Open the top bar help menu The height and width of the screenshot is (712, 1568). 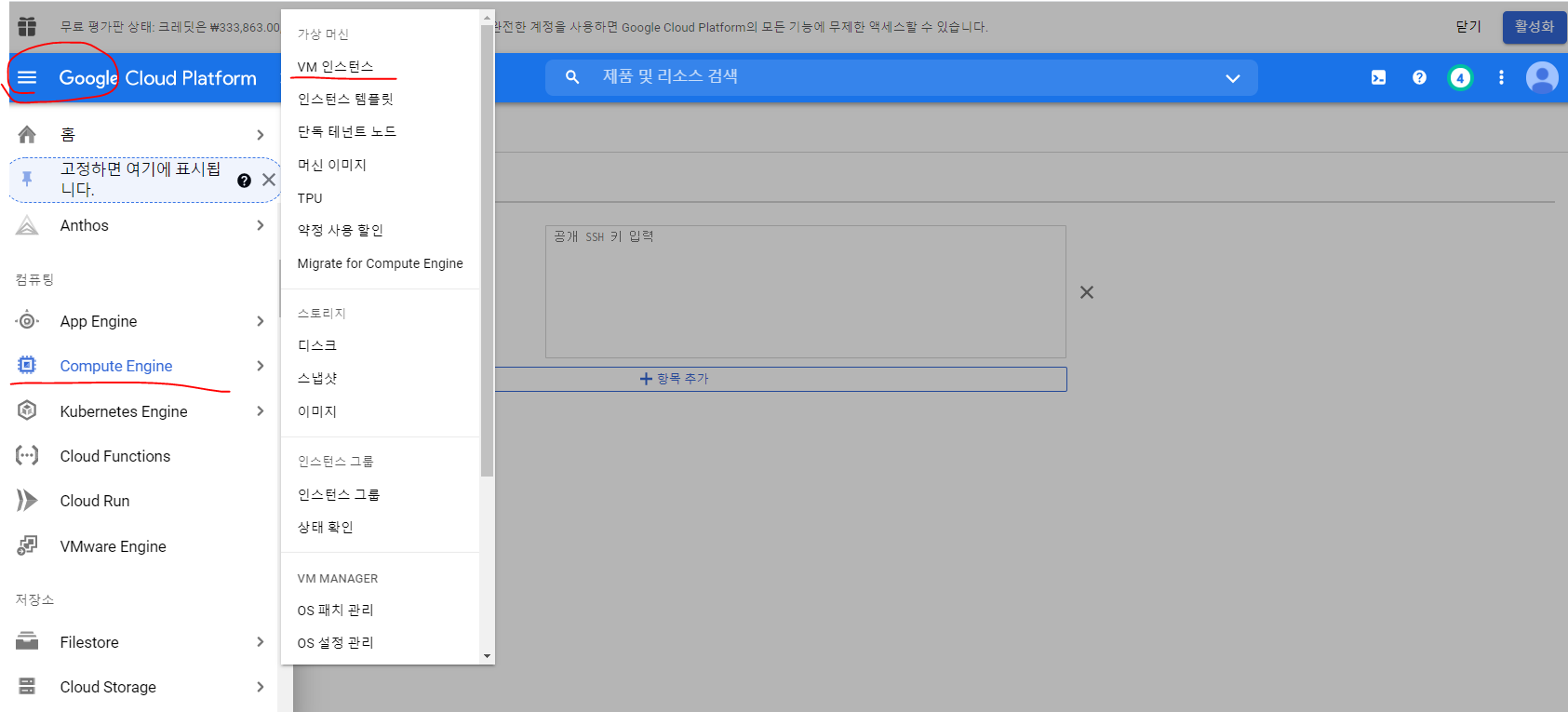click(1419, 77)
